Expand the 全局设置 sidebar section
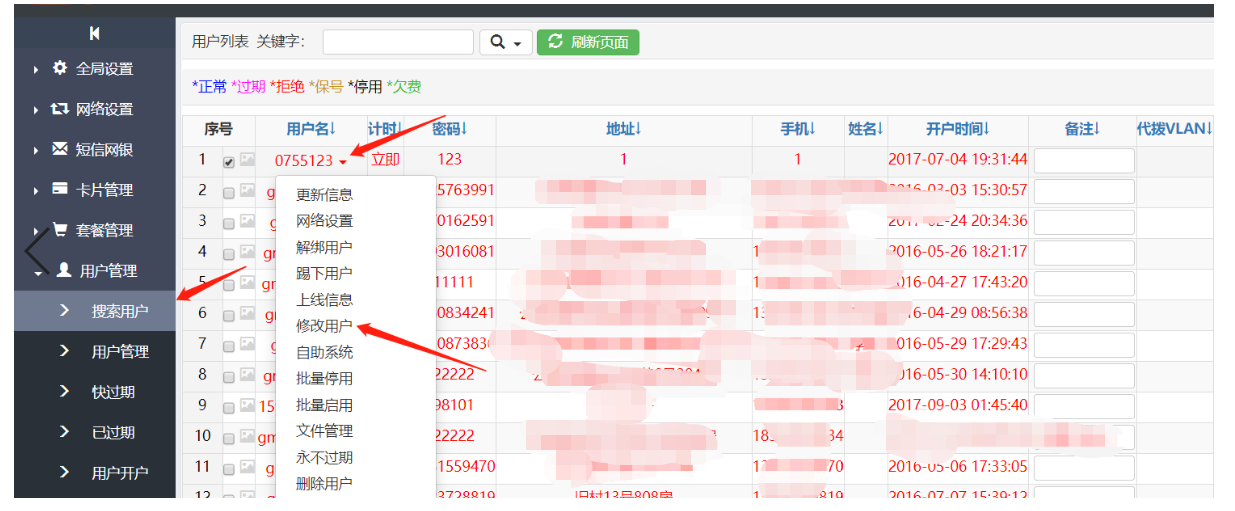The height and width of the screenshot is (511, 1235). point(104,69)
